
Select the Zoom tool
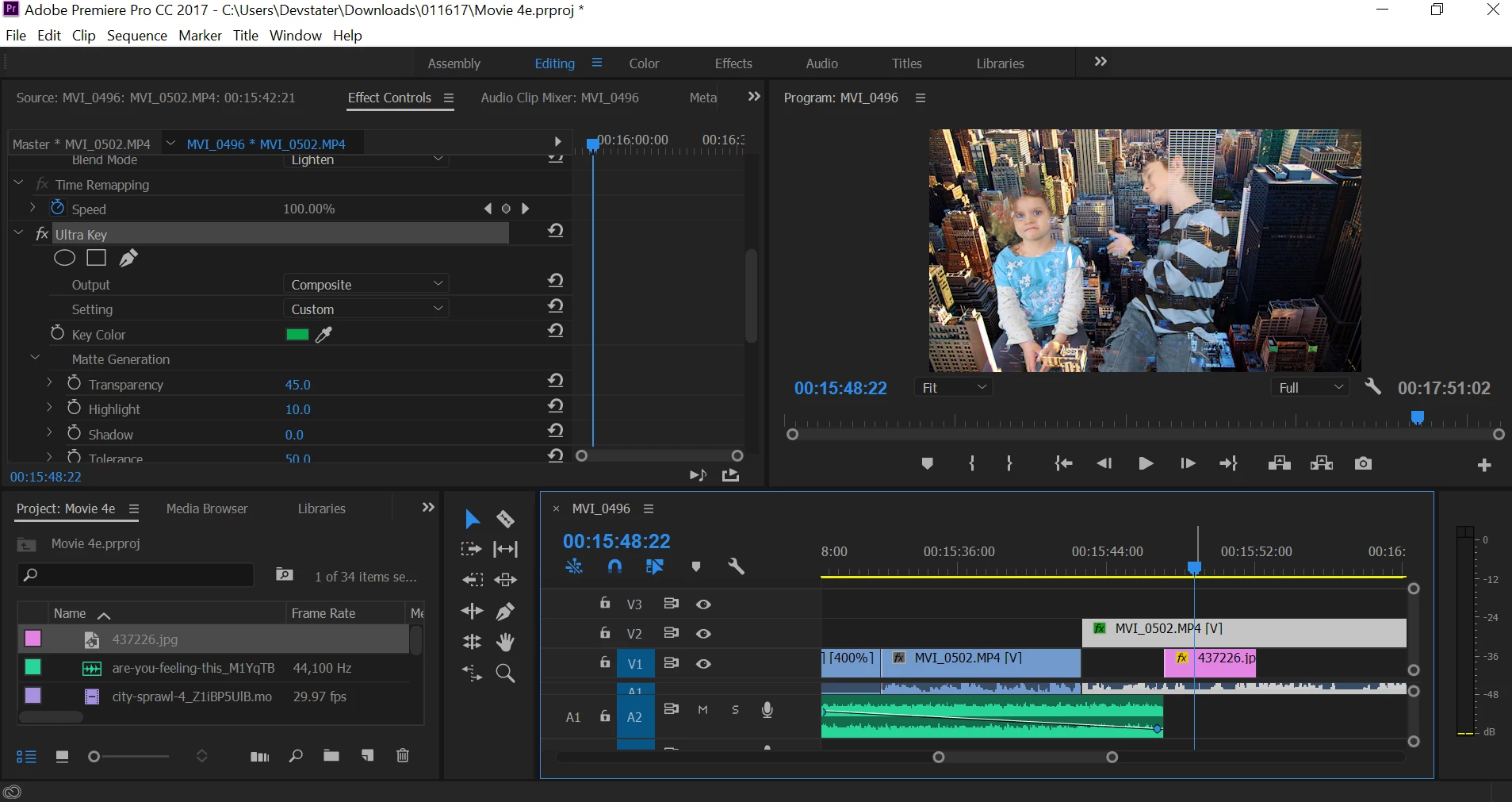[505, 673]
